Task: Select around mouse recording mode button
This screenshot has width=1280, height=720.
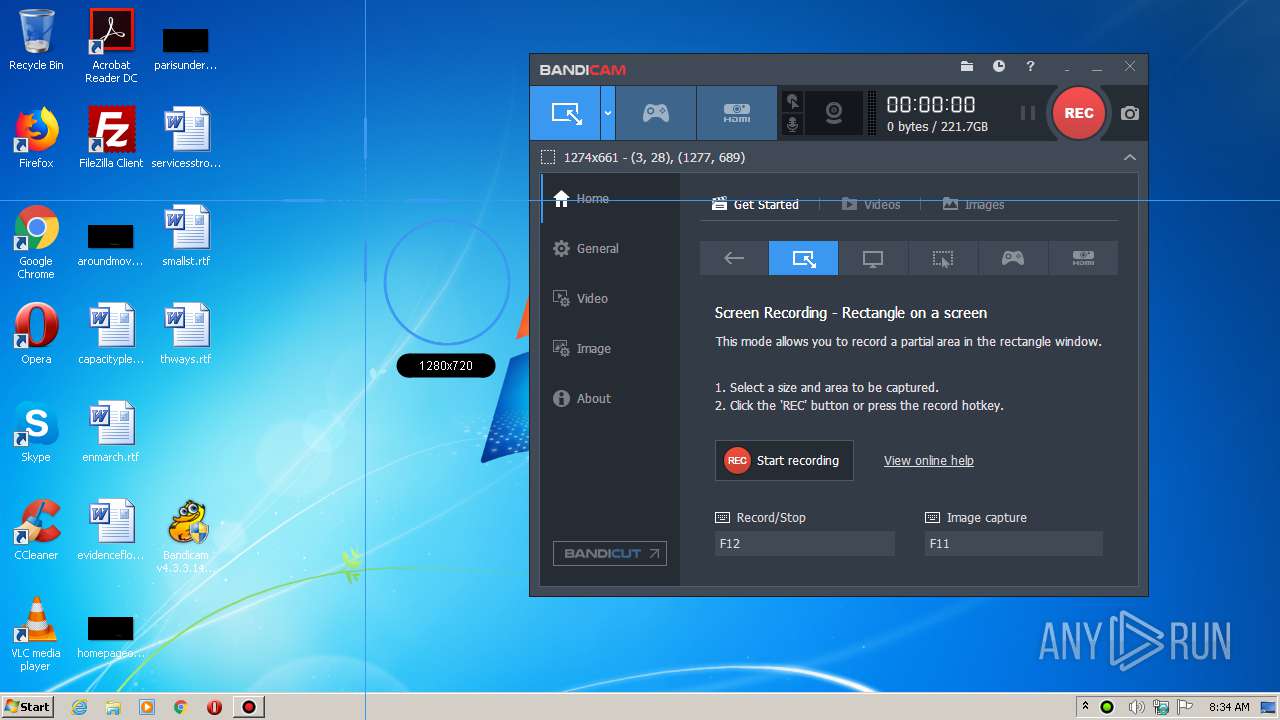Action: (943, 258)
